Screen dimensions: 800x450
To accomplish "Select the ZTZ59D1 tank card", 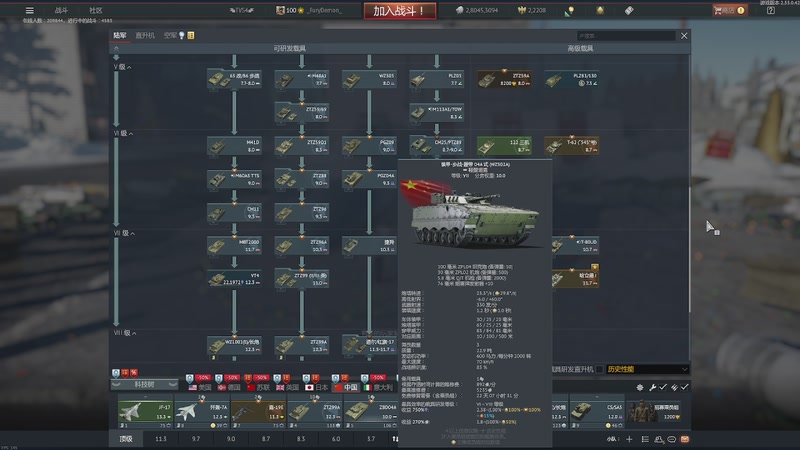I will (x=302, y=145).
